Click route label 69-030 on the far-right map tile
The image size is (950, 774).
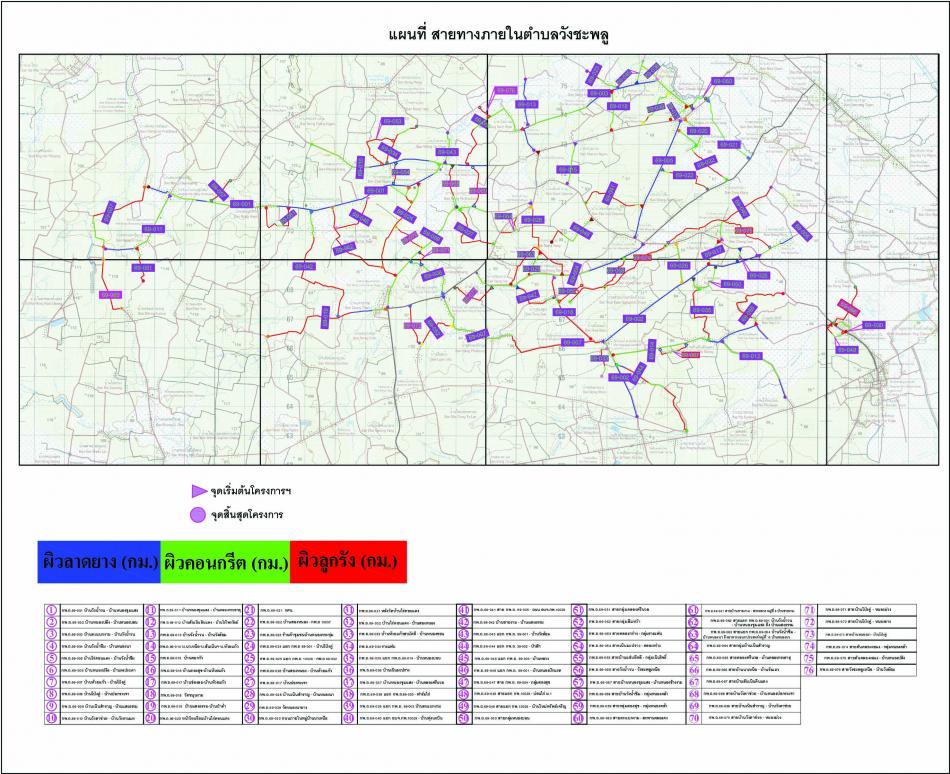point(873,325)
